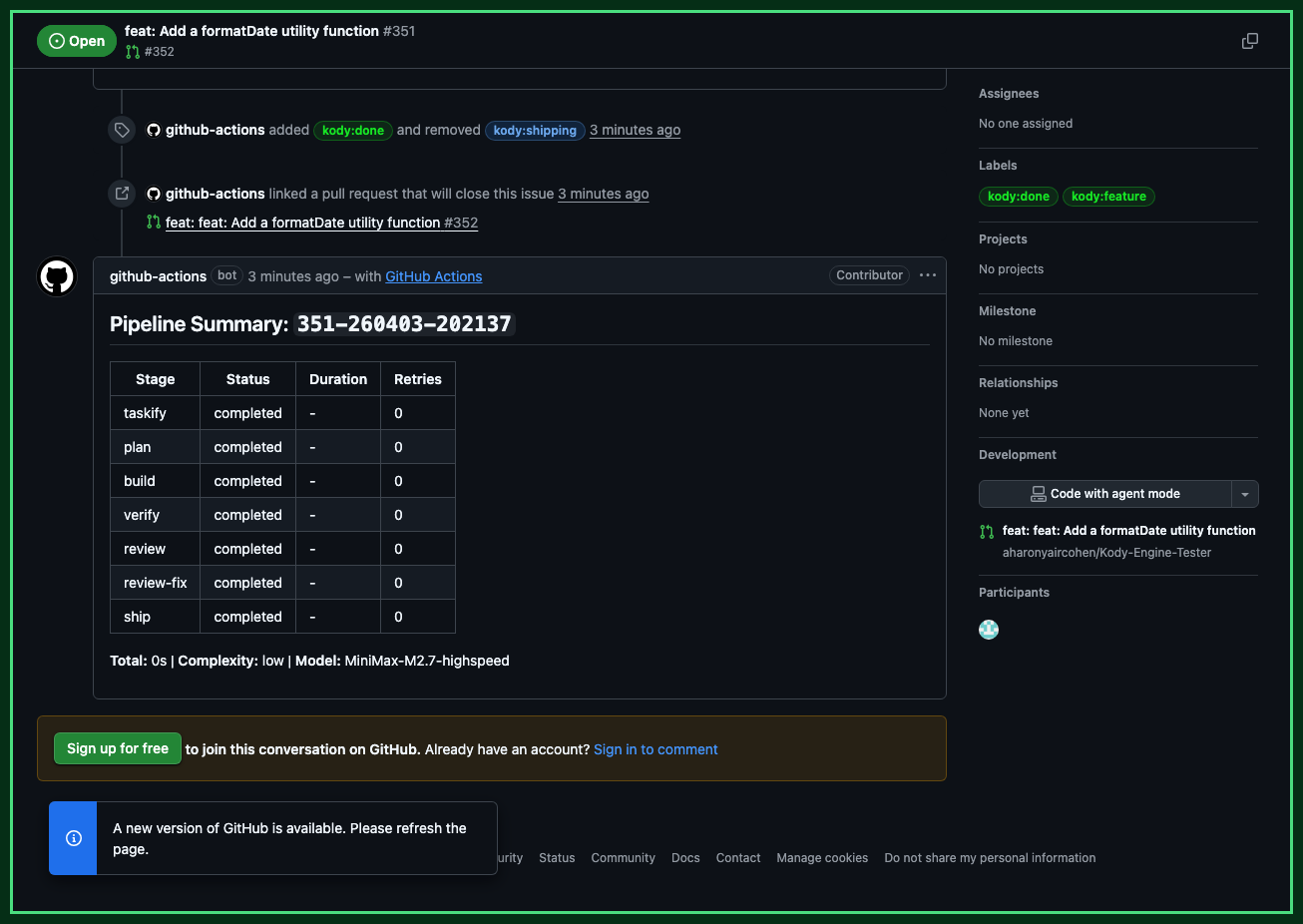
Task: Open the GitHub Actions link in the comment header
Action: click(x=433, y=276)
